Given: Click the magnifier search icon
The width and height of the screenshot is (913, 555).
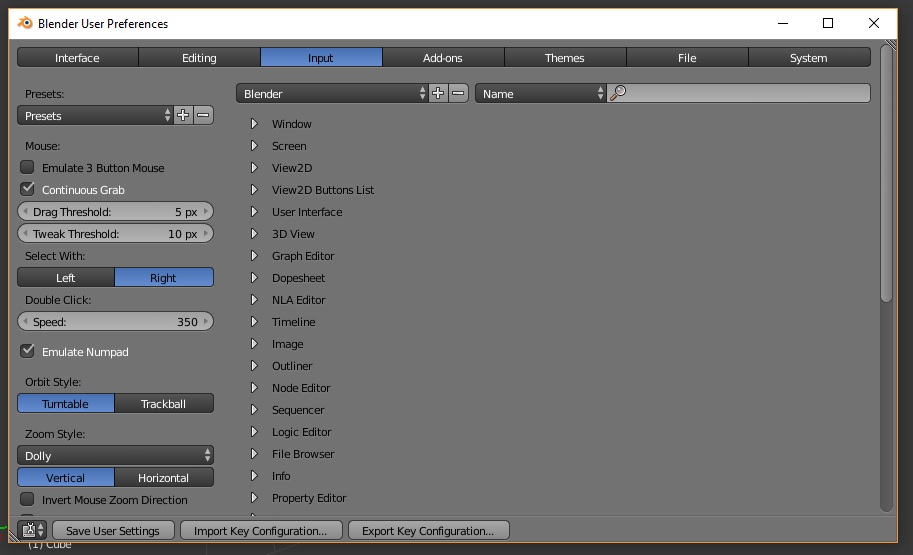Looking at the screenshot, I should [618, 93].
